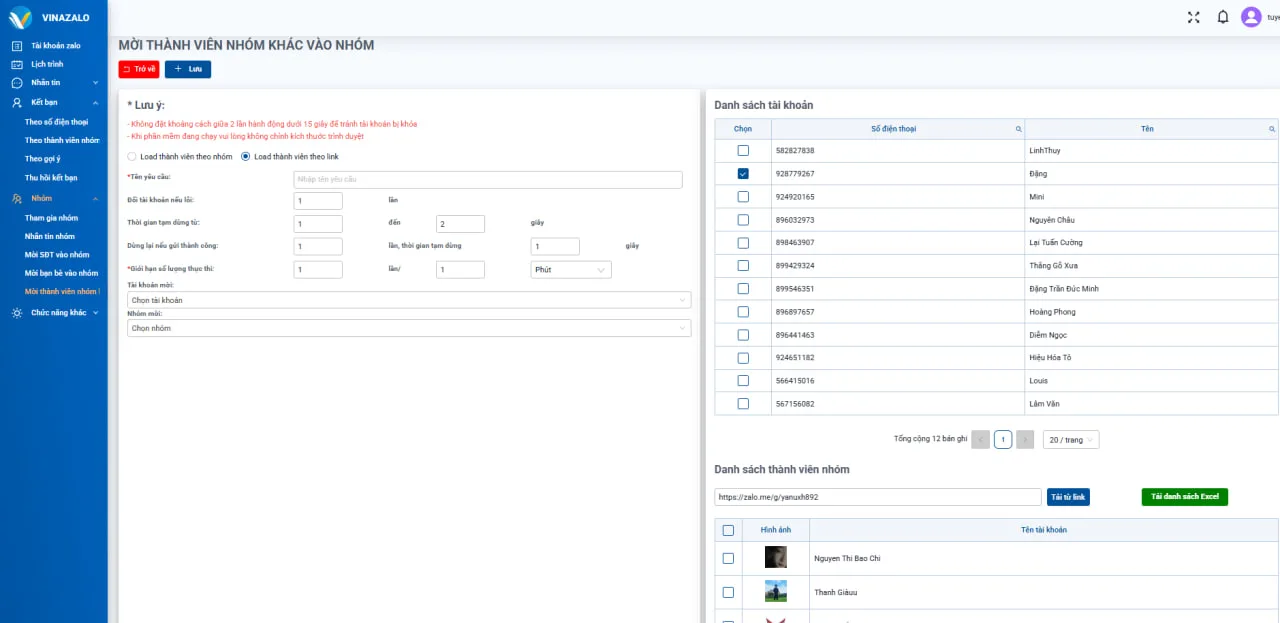Select Load thành viên theo nhóm radio
This screenshot has width=1280, height=623.
[132, 157]
